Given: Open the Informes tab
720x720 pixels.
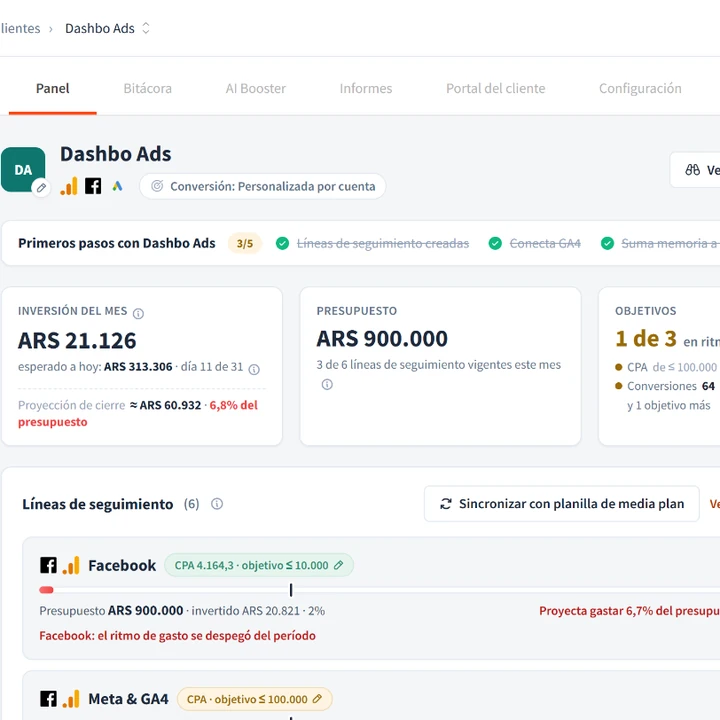Looking at the screenshot, I should [366, 88].
